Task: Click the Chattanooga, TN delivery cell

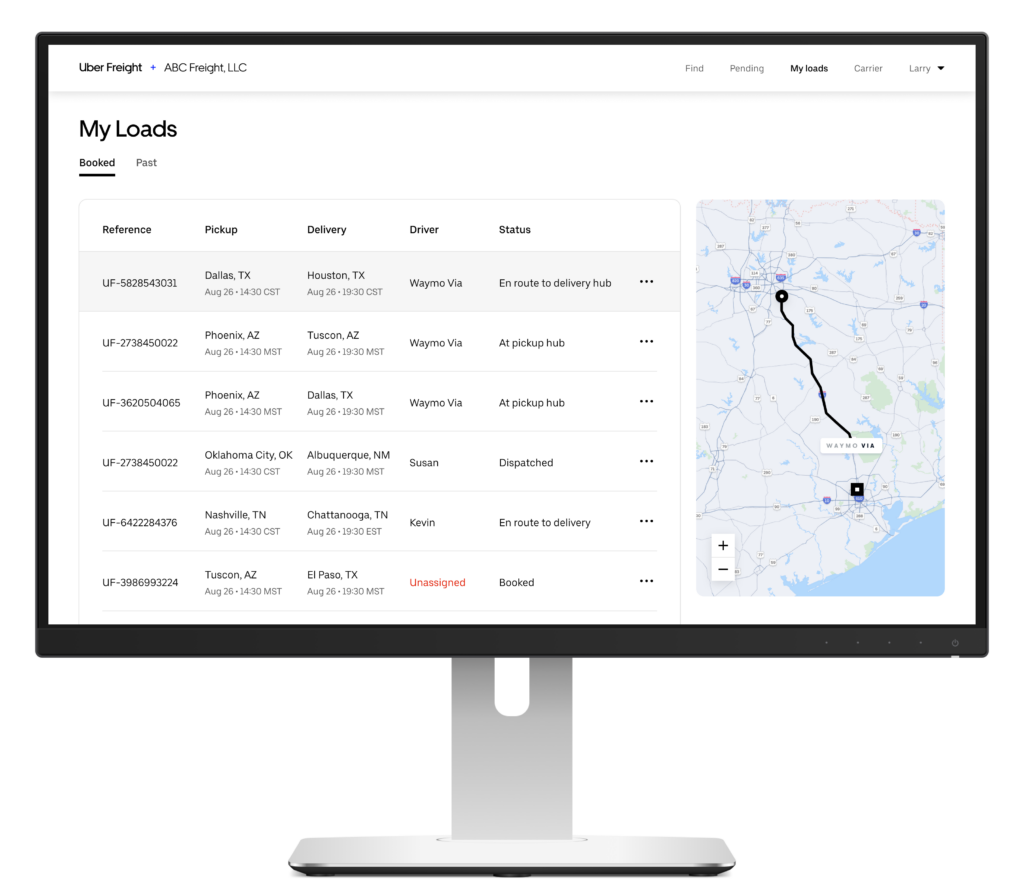Action: 347,522
